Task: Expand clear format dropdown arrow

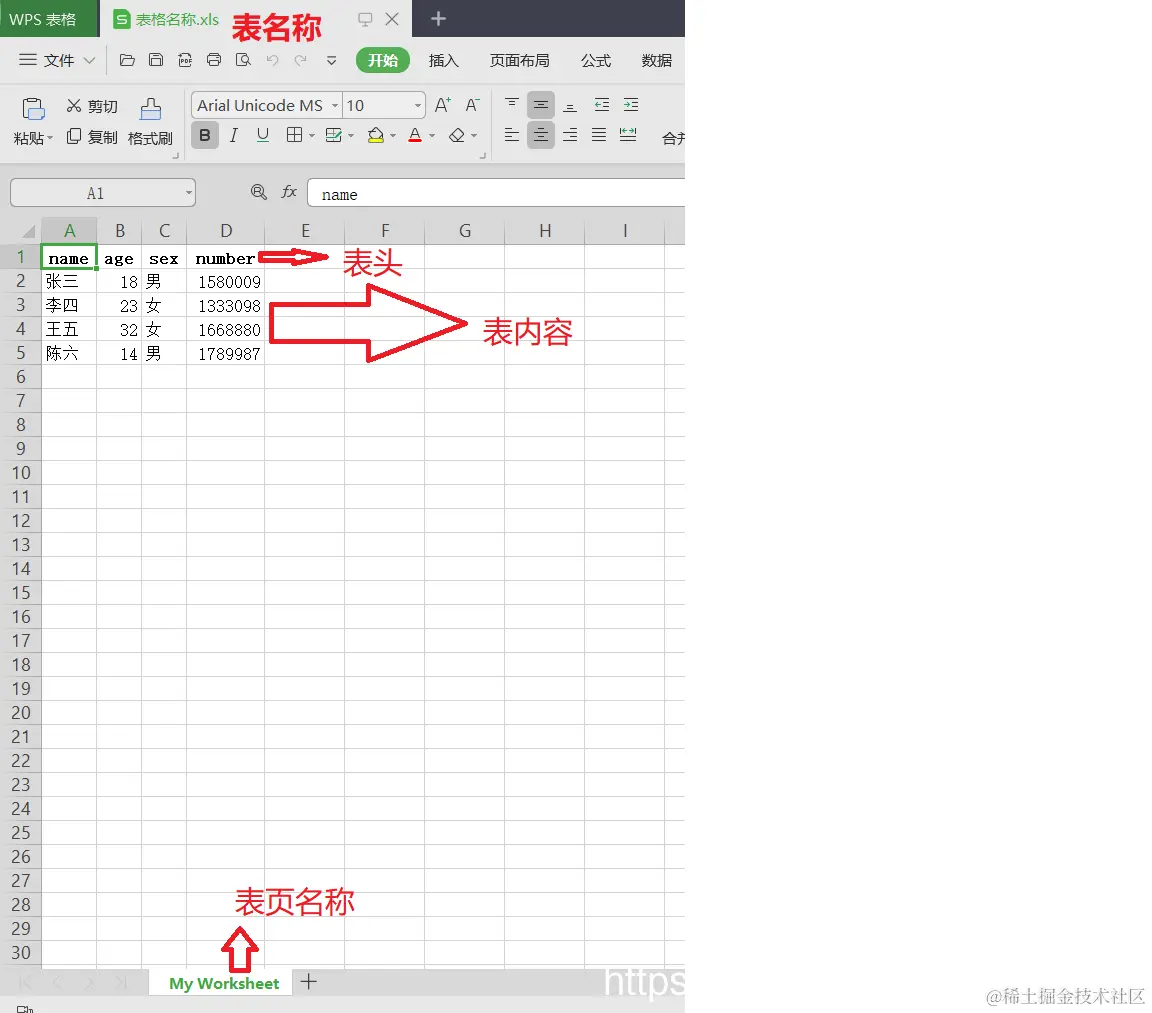Action: (x=474, y=136)
